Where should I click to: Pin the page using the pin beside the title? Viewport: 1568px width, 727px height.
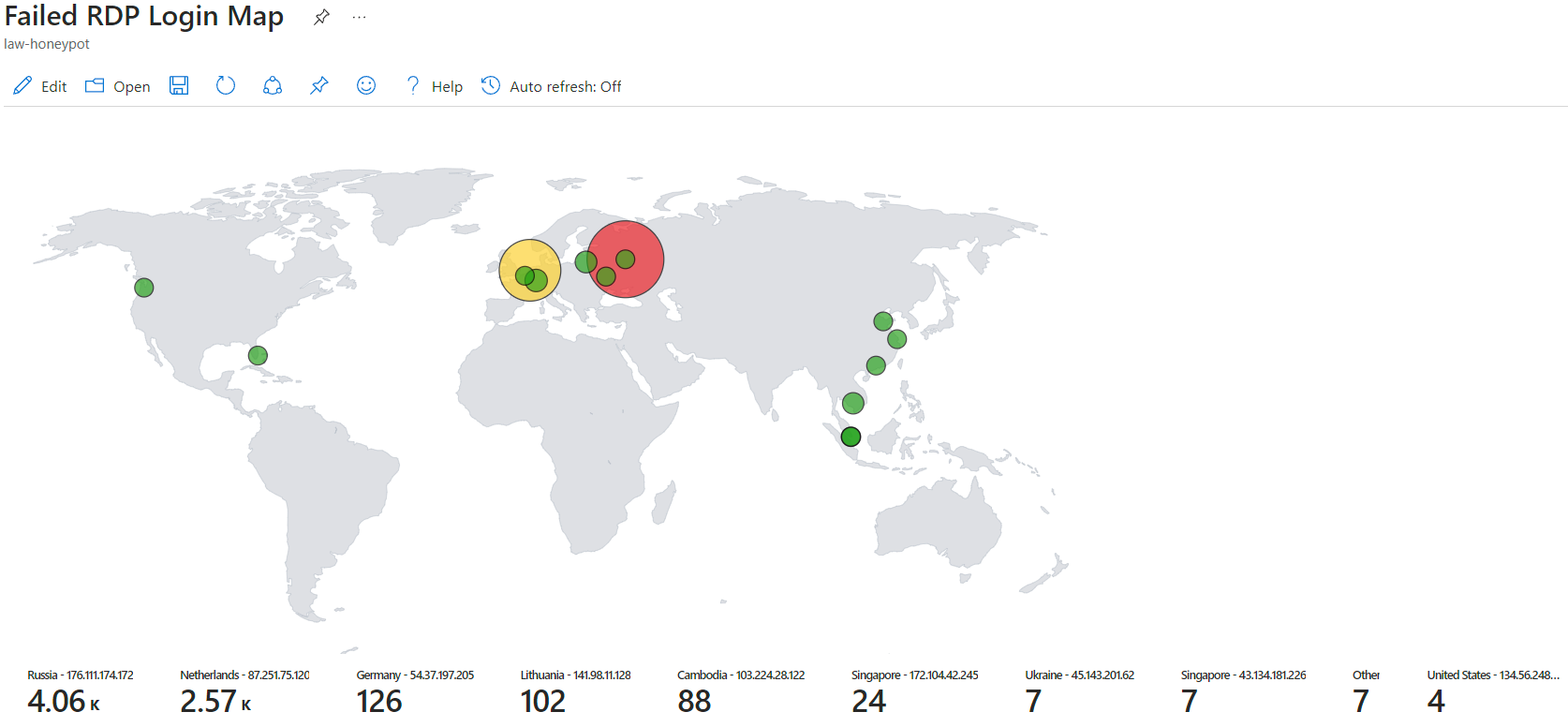[x=321, y=17]
